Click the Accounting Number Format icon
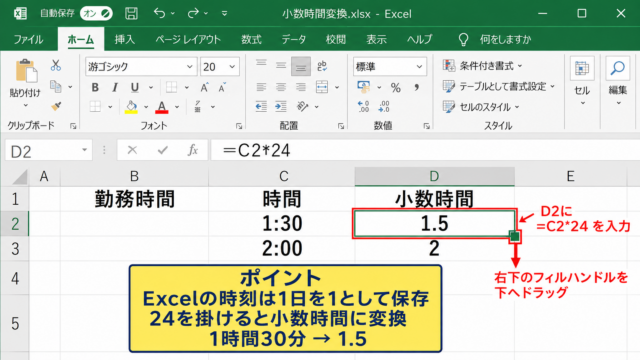The width and height of the screenshot is (640, 360). [364, 87]
